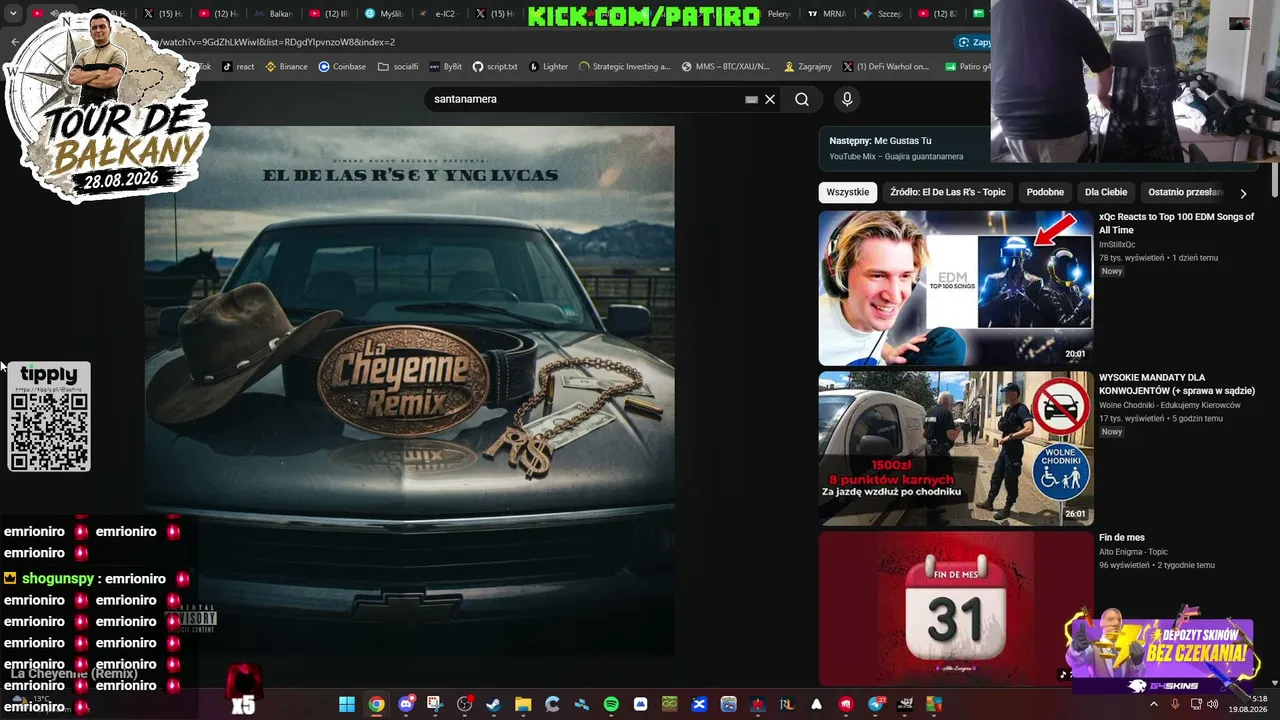Image resolution: width=1280 pixels, height=720 pixels.
Task: Open the Strategic Investing bookmark
Action: pyautogui.click(x=625, y=67)
